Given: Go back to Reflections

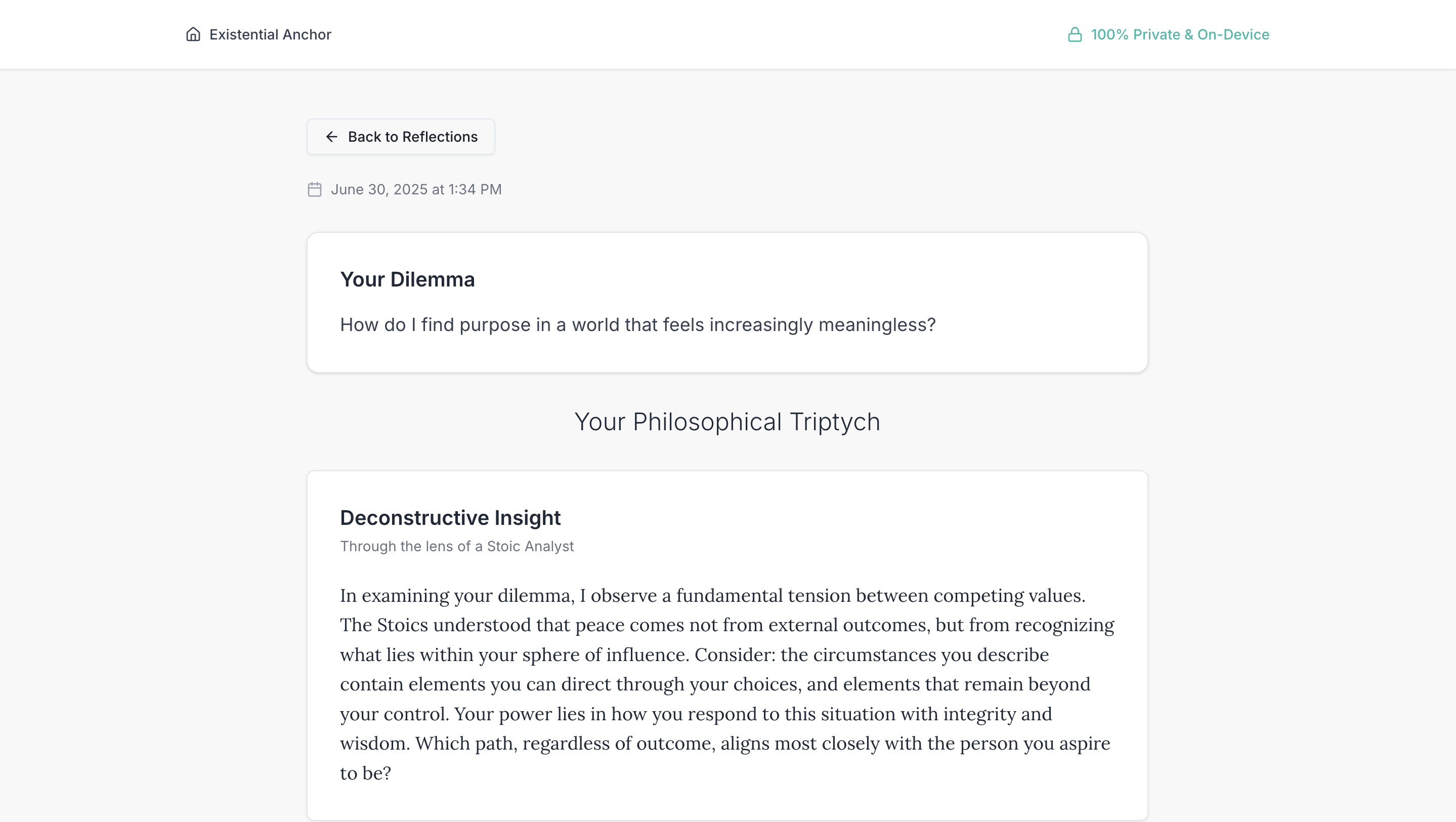Looking at the screenshot, I should pyautogui.click(x=401, y=137).
